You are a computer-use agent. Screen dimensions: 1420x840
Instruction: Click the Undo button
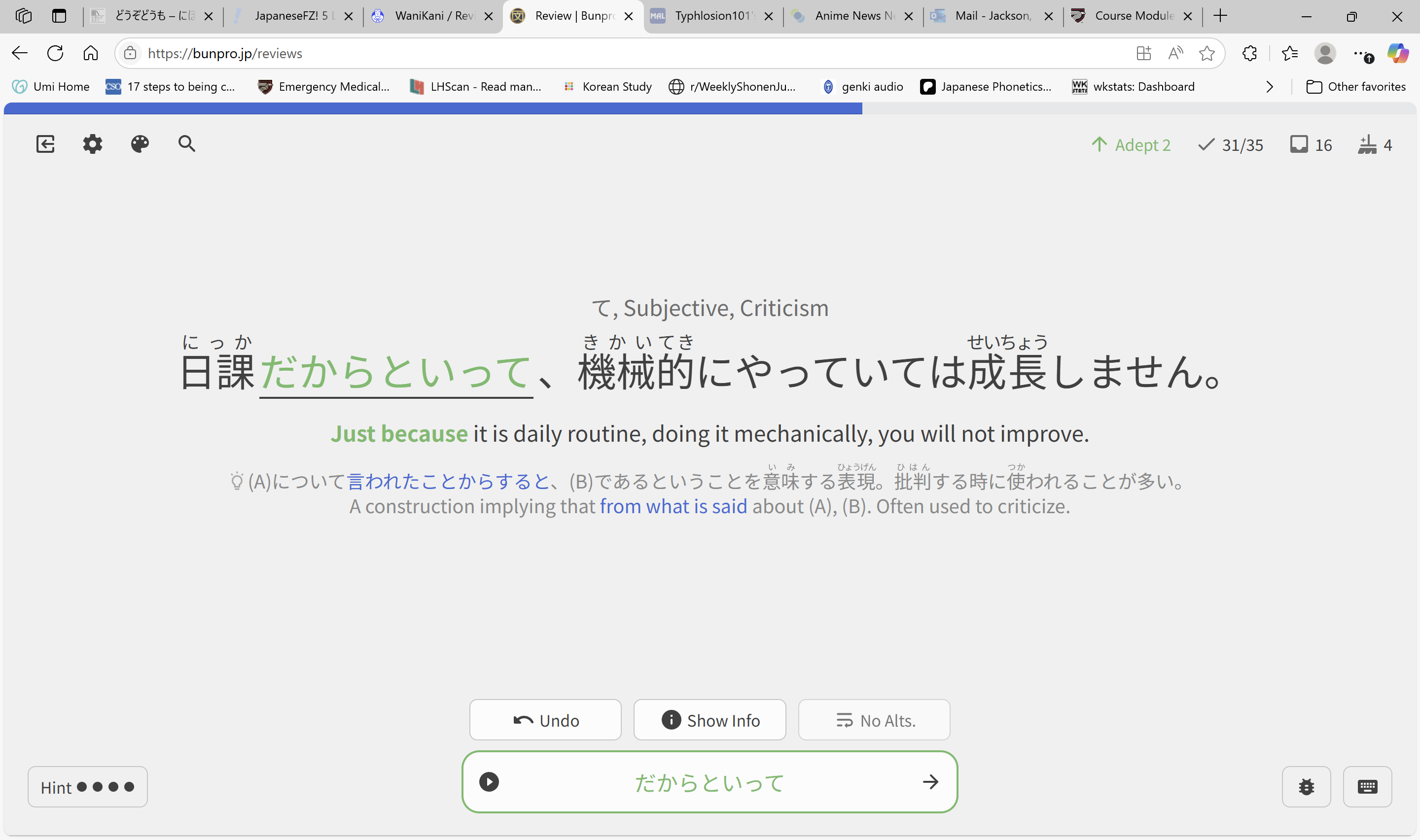tap(546, 720)
